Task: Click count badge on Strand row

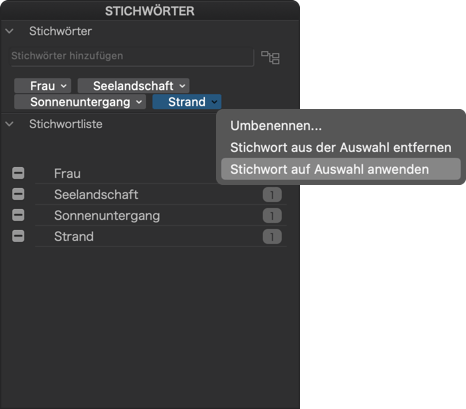Action: [x=272, y=237]
